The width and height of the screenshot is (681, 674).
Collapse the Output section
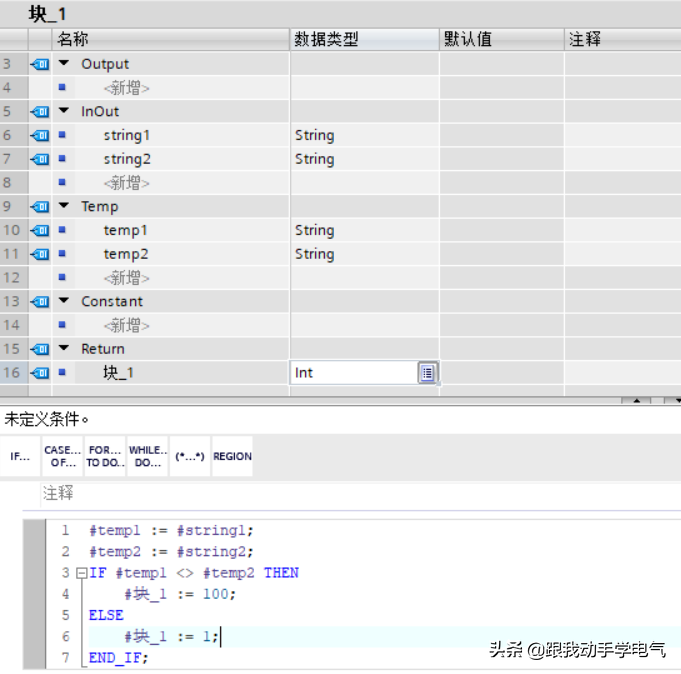pos(64,64)
